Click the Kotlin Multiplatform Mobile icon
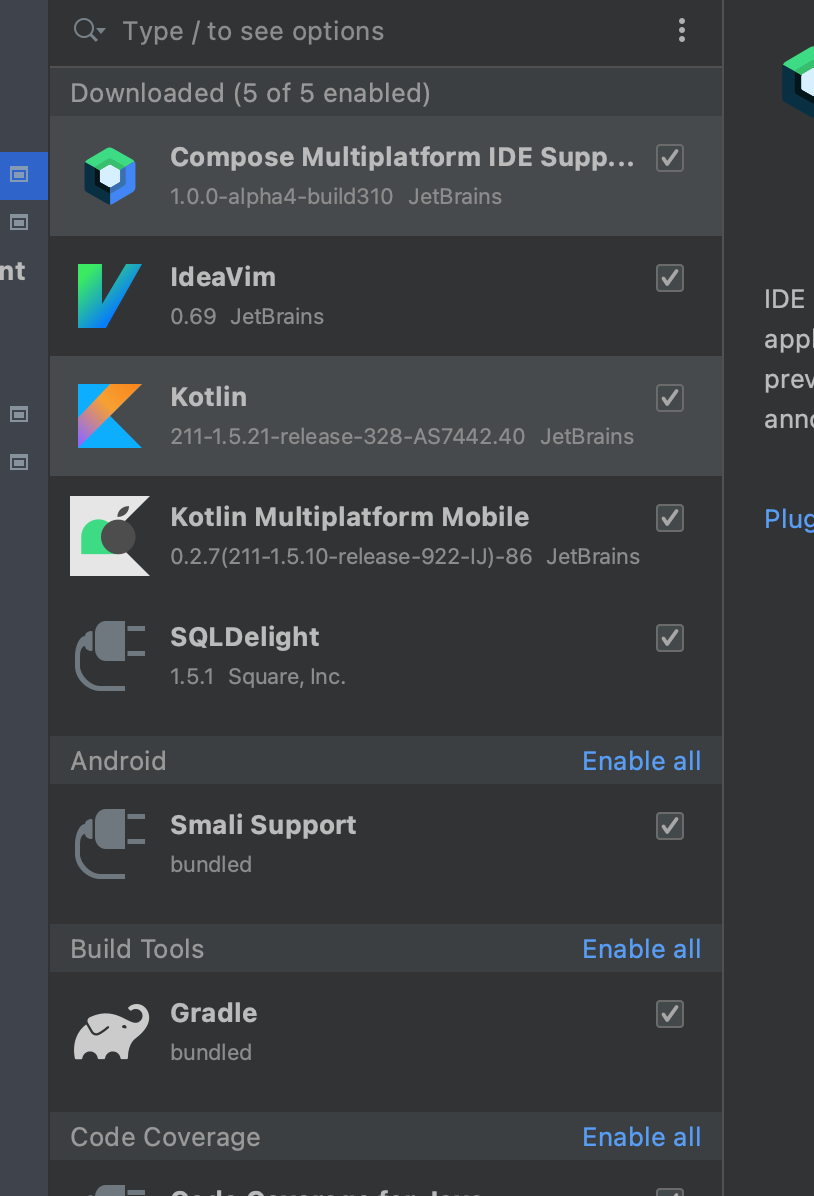 109,536
